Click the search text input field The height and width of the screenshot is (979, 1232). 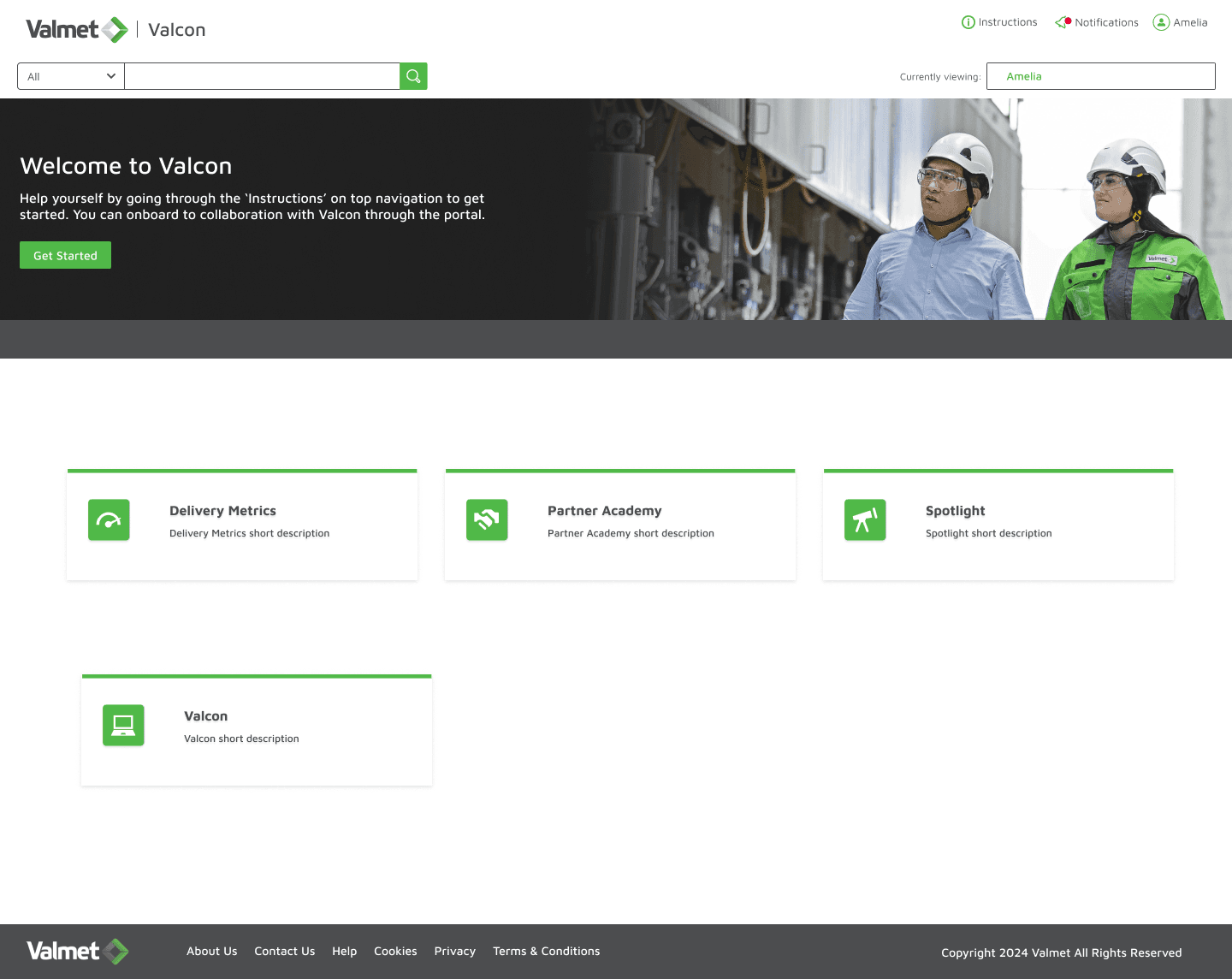click(262, 76)
